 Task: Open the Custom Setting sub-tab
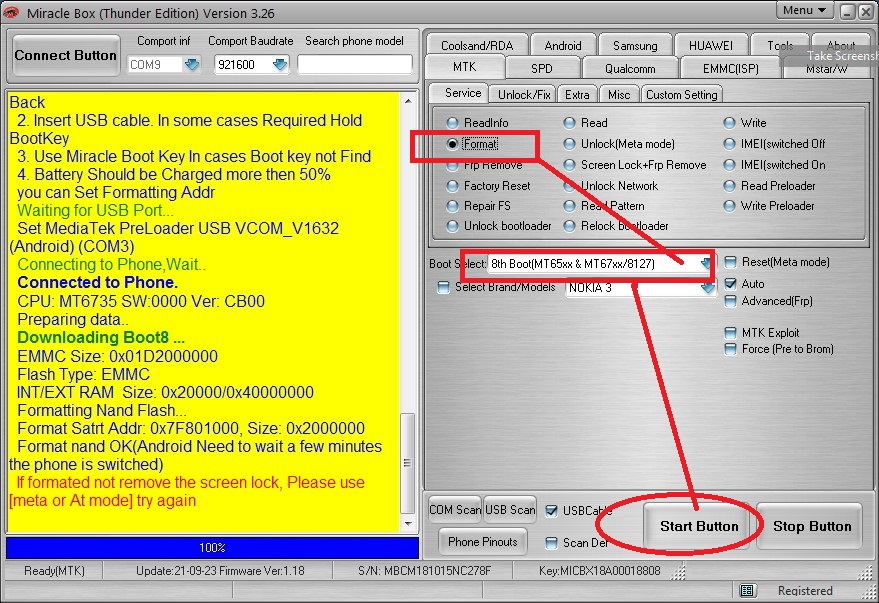[681, 95]
